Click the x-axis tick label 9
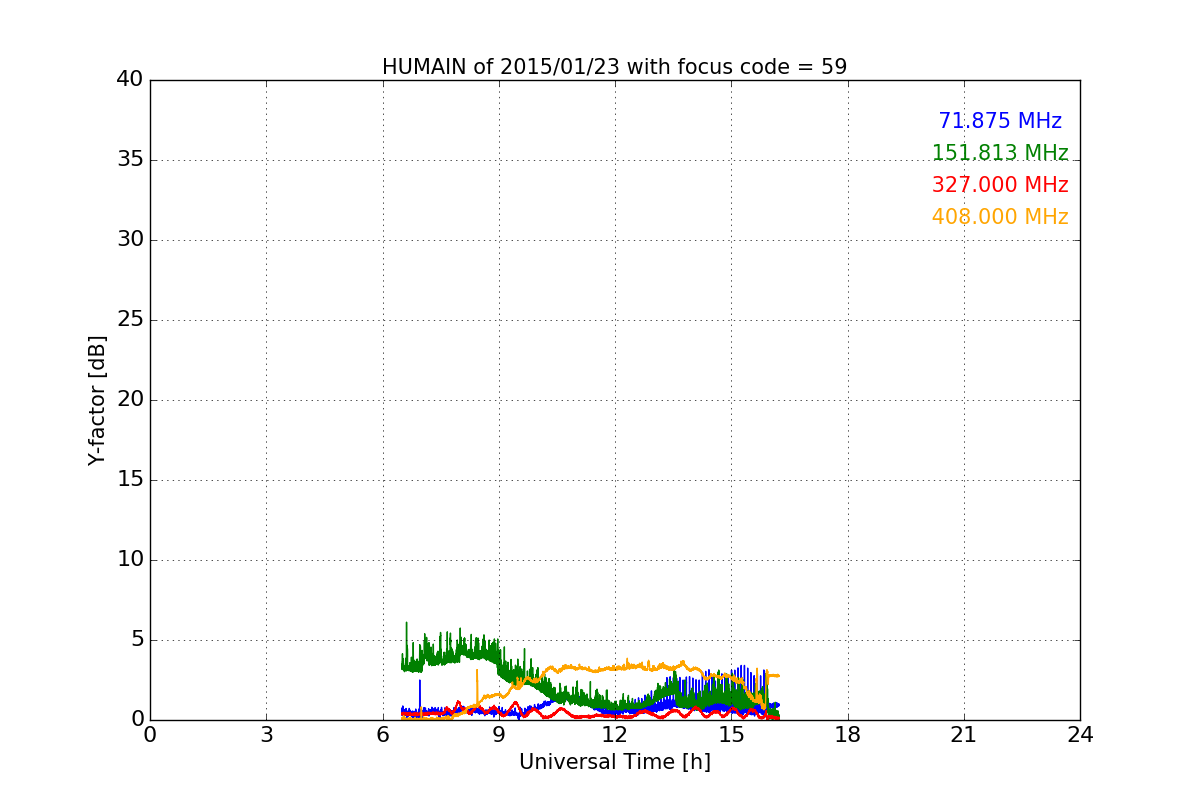 coord(499,734)
